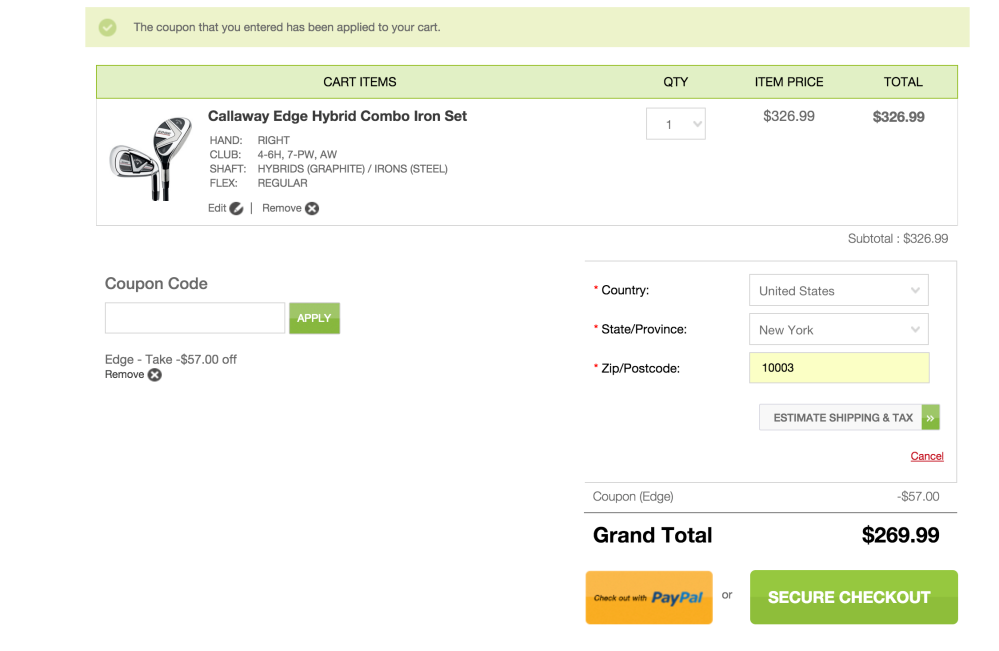Expand the Country dropdown
The width and height of the screenshot is (999, 651).
tap(838, 291)
